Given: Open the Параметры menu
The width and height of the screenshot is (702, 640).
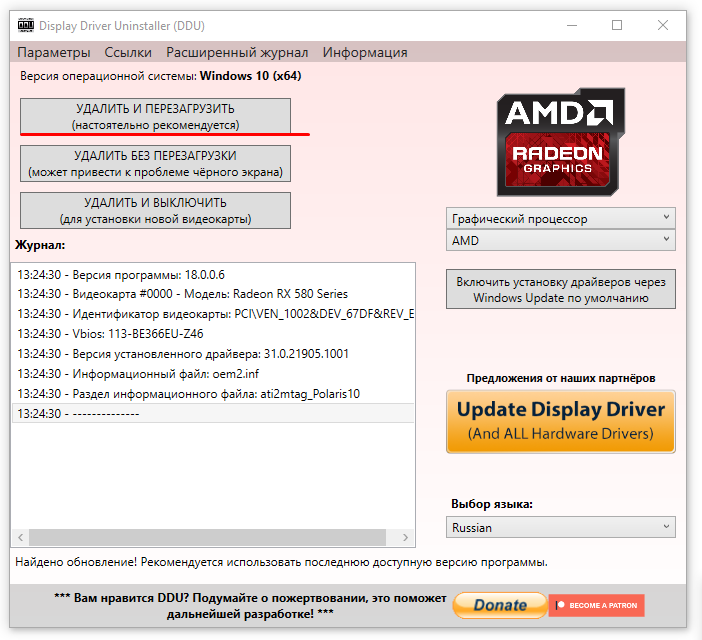Looking at the screenshot, I should click(54, 52).
